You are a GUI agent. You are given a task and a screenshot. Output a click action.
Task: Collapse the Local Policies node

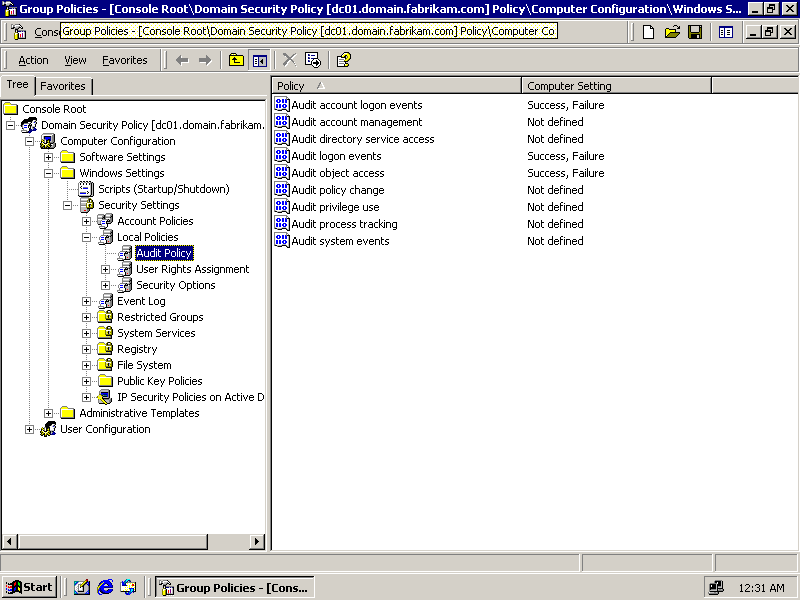(87, 237)
